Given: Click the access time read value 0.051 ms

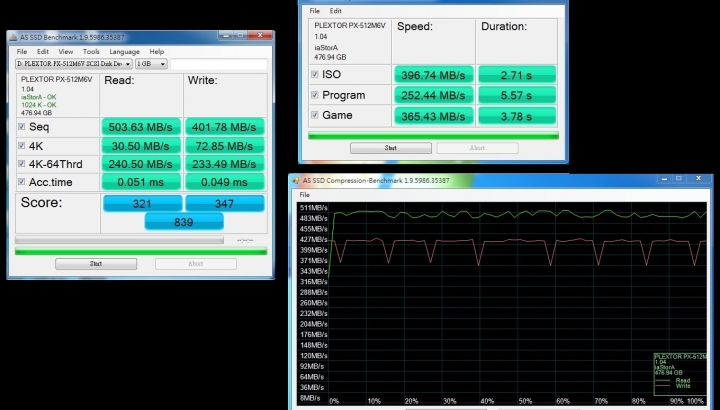Looking at the screenshot, I should (141, 182).
